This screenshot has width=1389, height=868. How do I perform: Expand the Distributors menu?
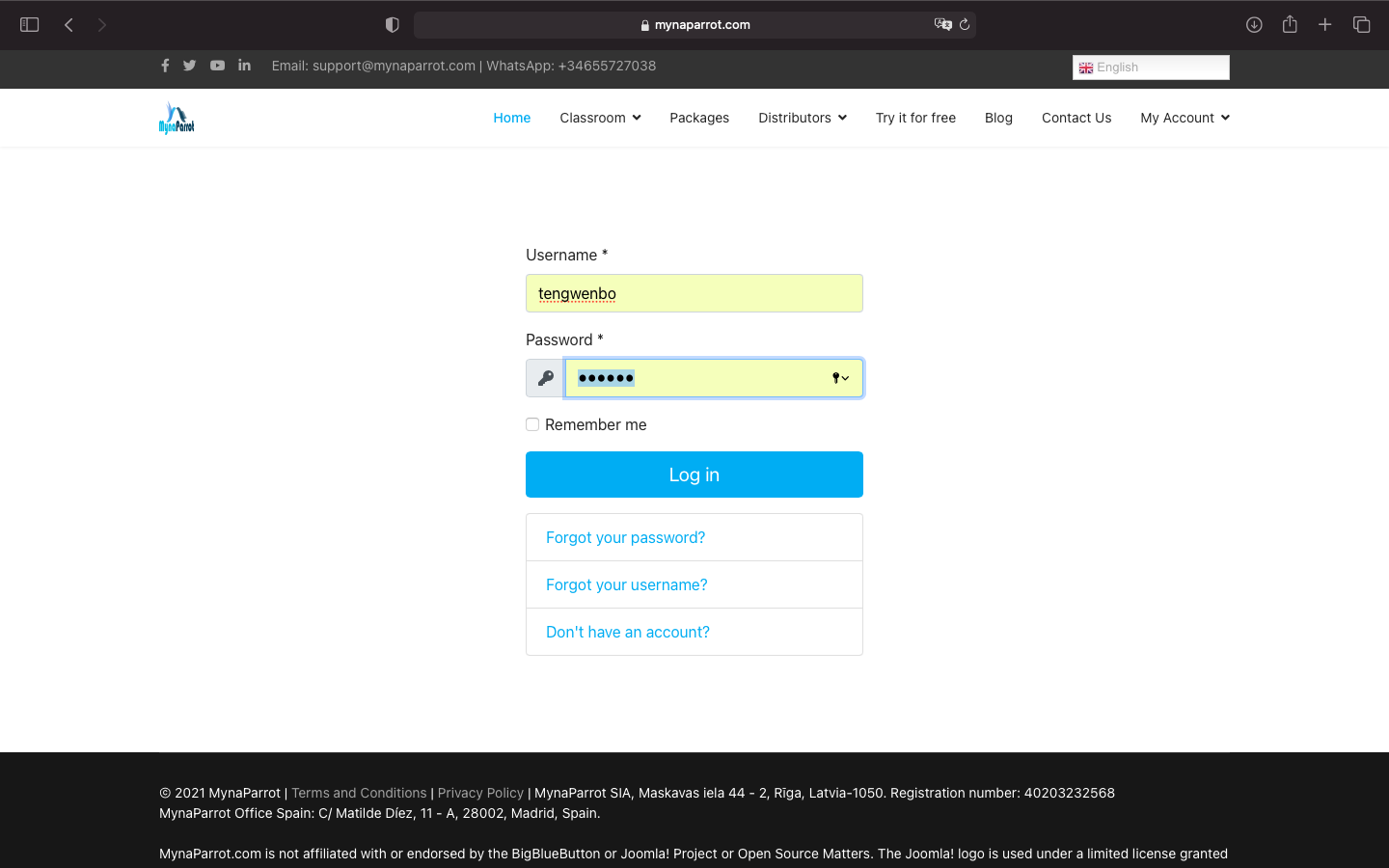(x=803, y=118)
